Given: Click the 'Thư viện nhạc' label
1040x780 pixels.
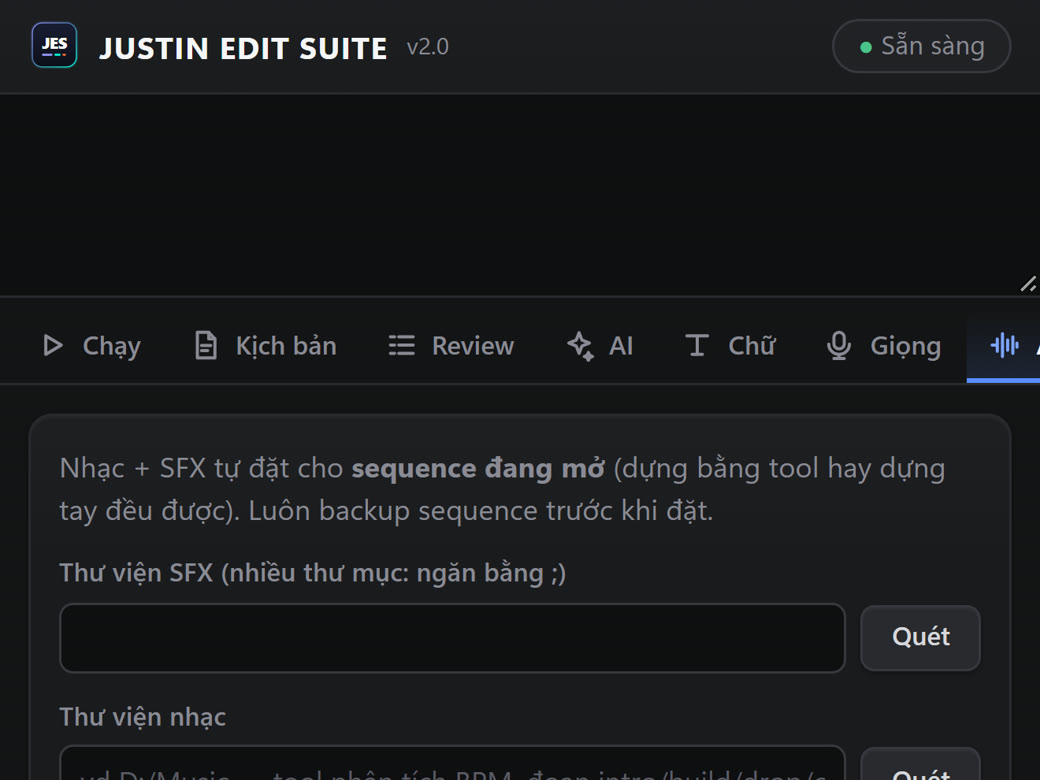Looking at the screenshot, I should click(x=143, y=717).
